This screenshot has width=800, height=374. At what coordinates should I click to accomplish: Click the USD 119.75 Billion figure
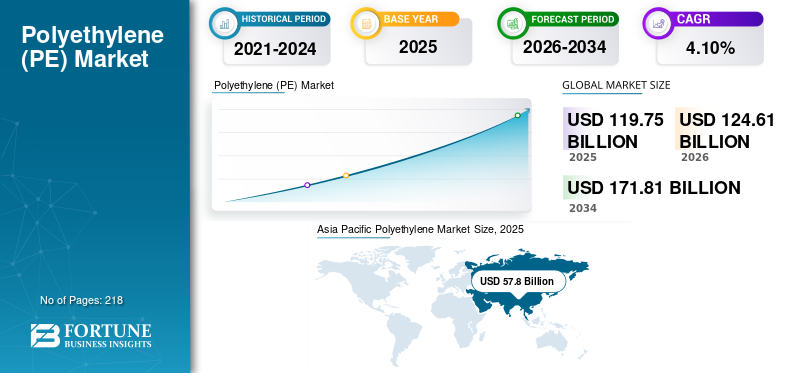pos(615,131)
